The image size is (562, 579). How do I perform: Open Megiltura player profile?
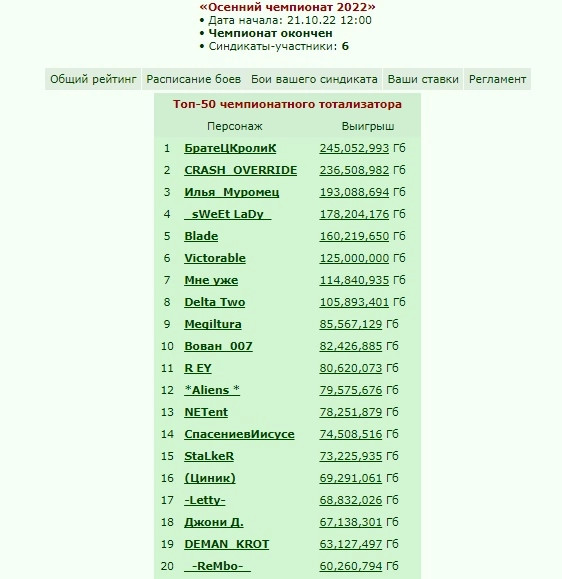(x=213, y=324)
